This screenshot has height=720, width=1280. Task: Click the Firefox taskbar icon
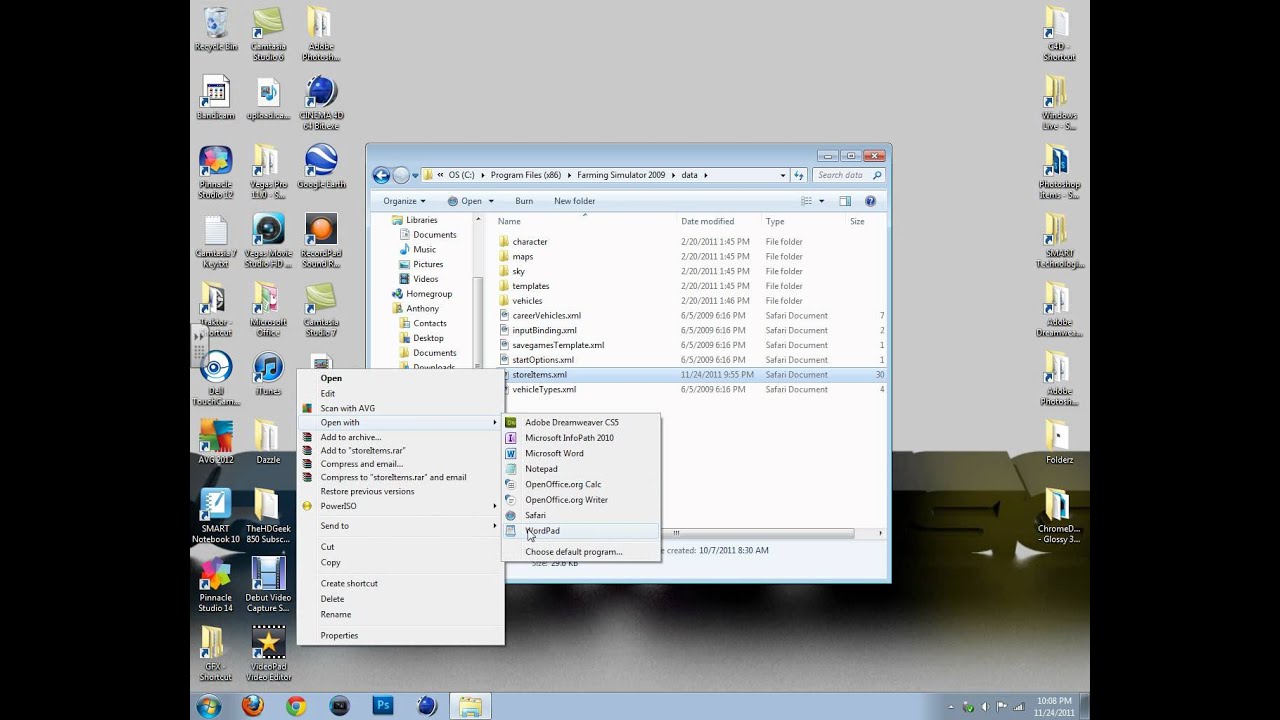[x=253, y=705]
